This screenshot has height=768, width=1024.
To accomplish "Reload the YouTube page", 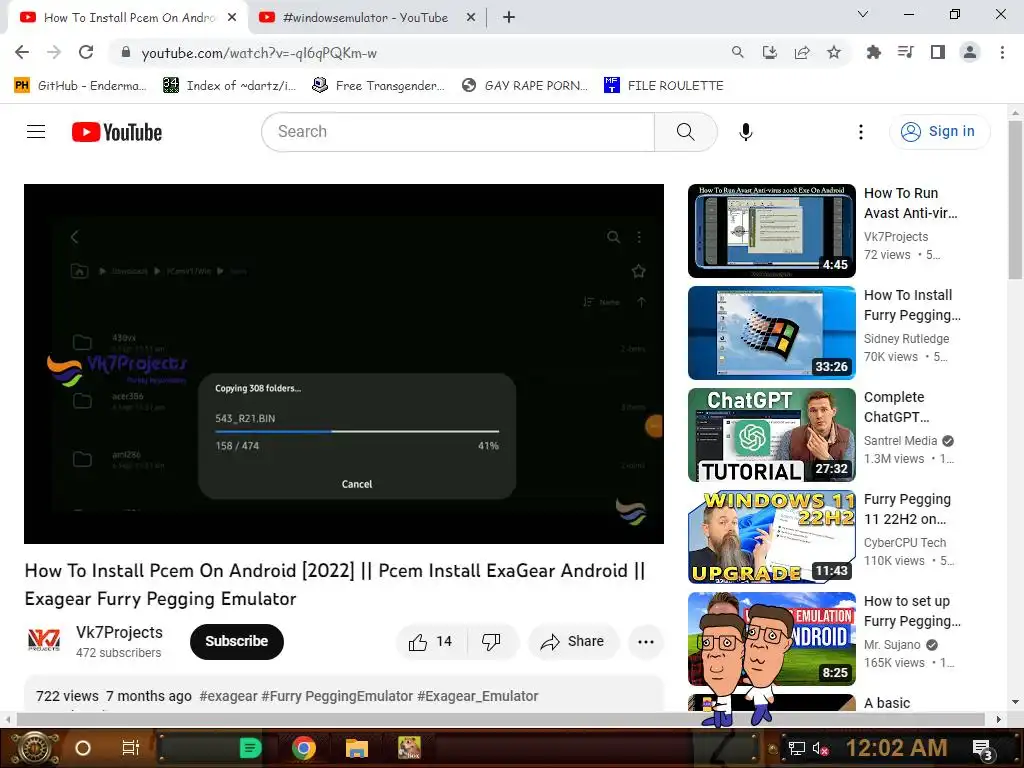I will point(86,52).
